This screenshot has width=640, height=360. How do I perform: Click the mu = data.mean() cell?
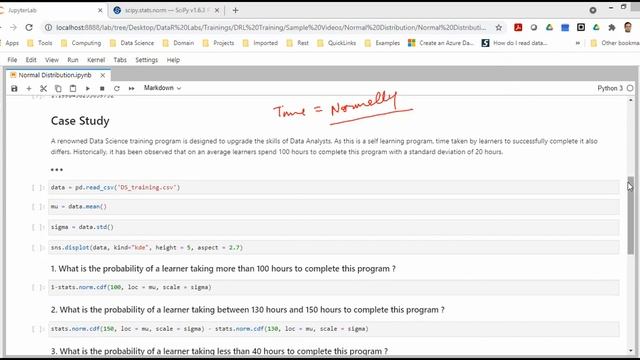coord(333,207)
